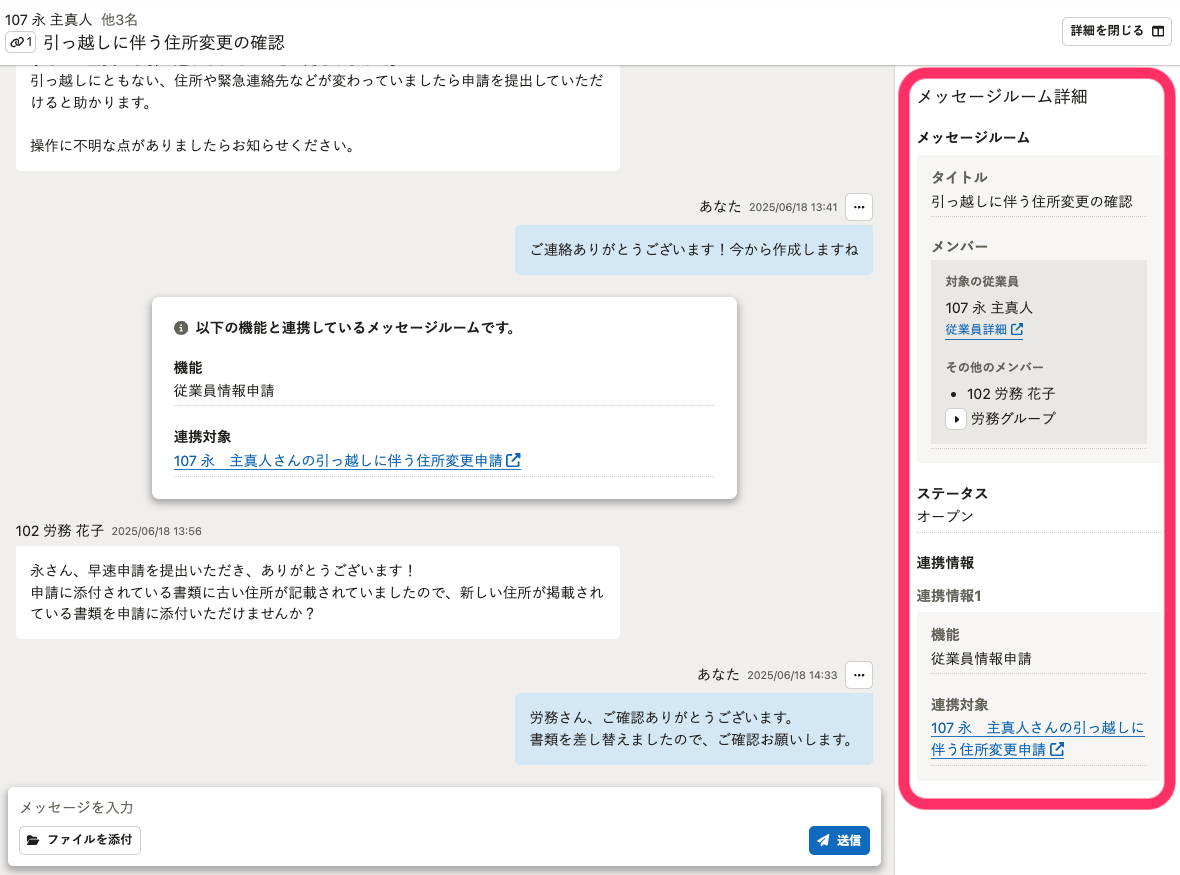The image size is (1180, 875).
Task: Open more options for the 14:33 message
Action: click(x=859, y=675)
